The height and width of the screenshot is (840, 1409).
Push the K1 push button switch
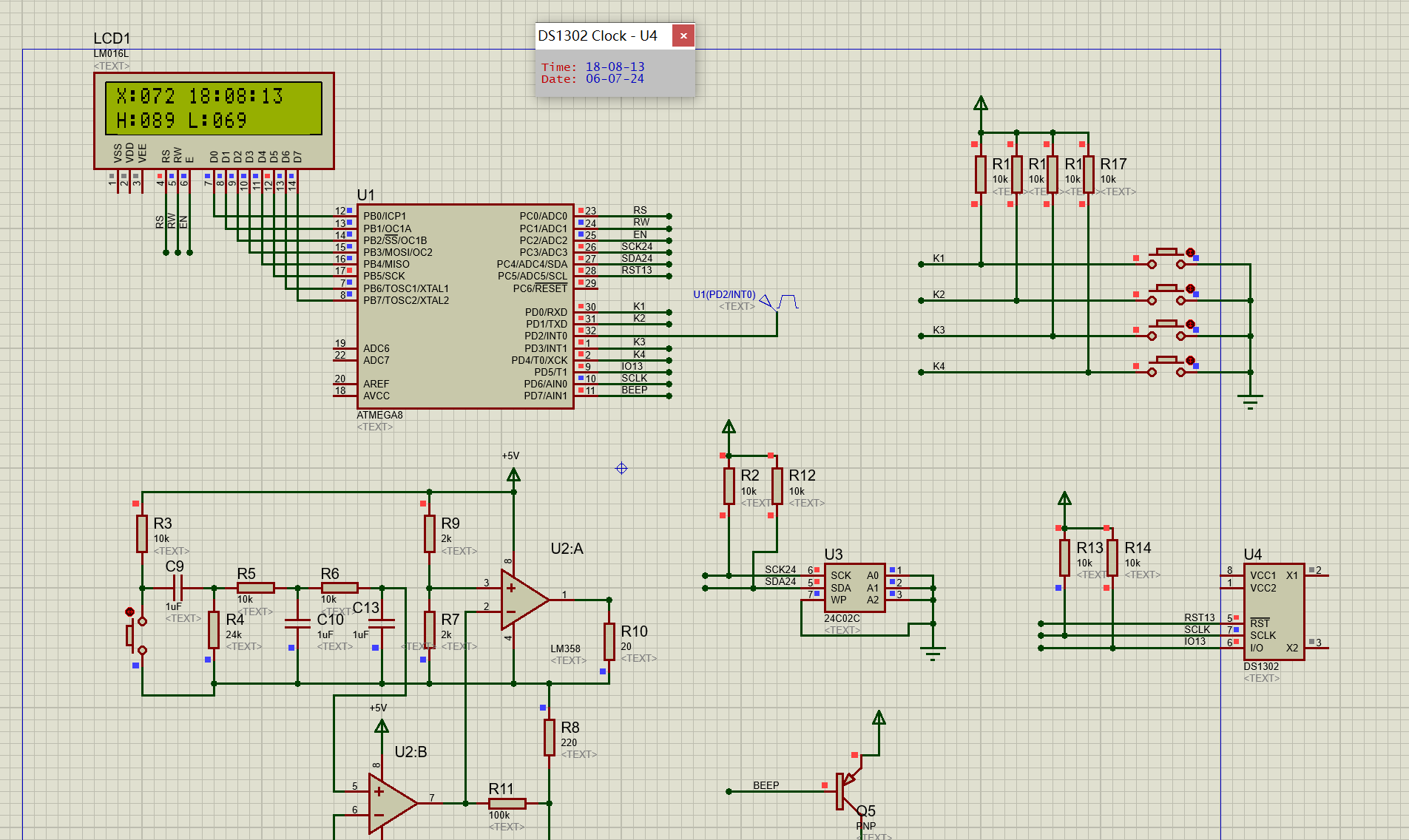[1166, 258]
